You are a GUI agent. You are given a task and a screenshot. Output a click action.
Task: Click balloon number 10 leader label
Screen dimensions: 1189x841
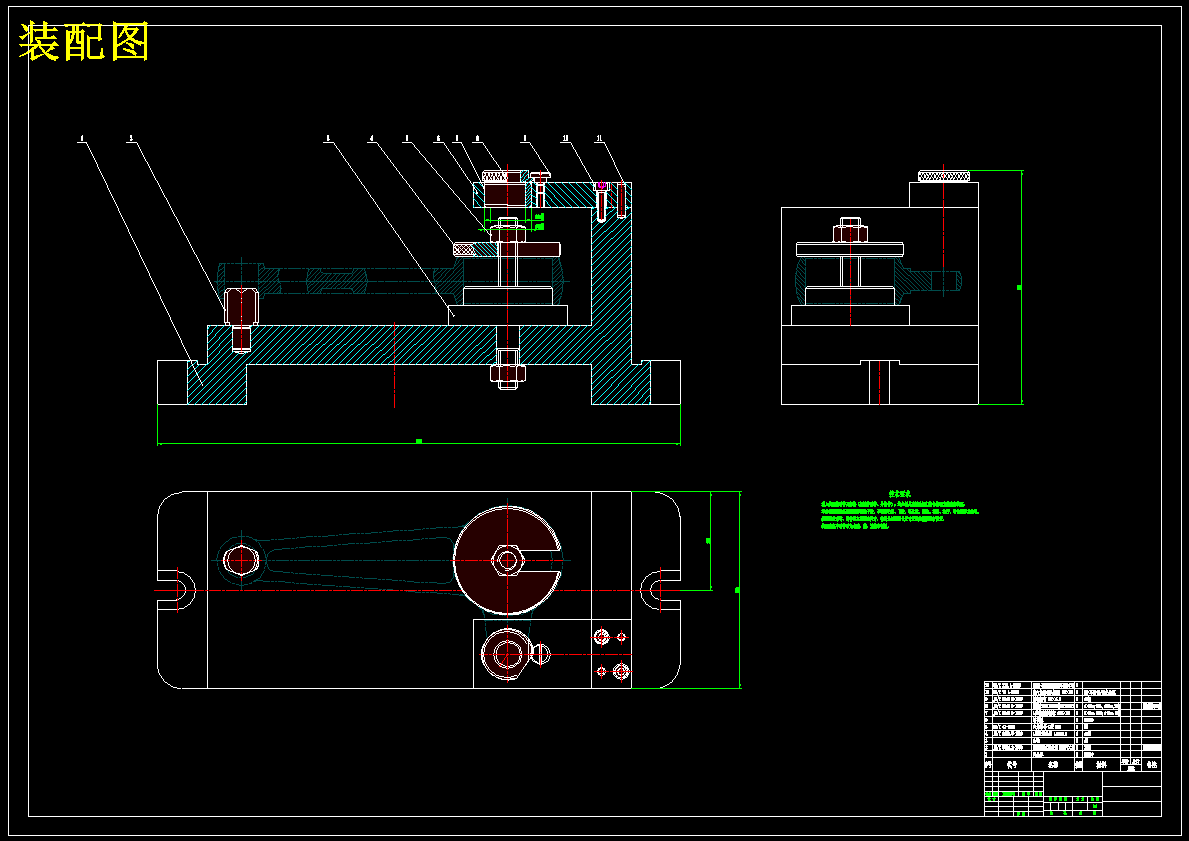pyautogui.click(x=565, y=139)
